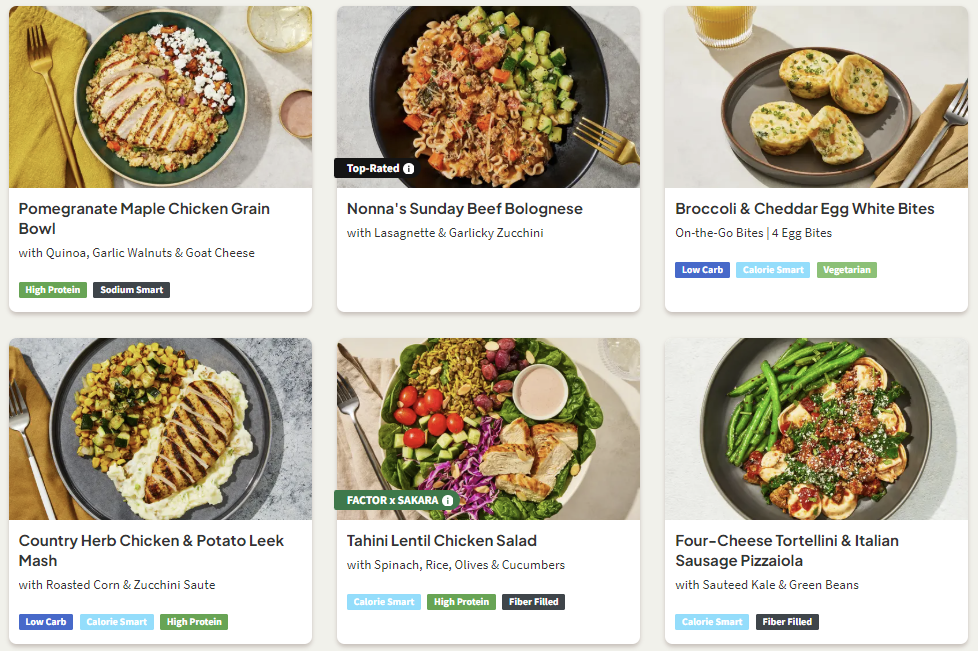View the Four-Cheese Tortellini meal image

click(816, 428)
